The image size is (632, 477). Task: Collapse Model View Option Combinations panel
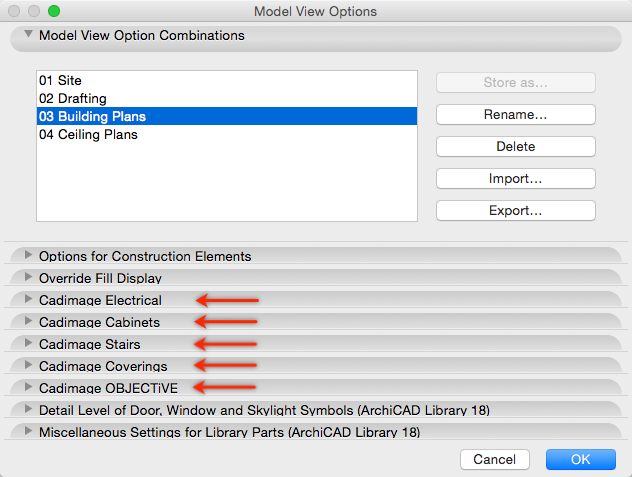[x=28, y=34]
